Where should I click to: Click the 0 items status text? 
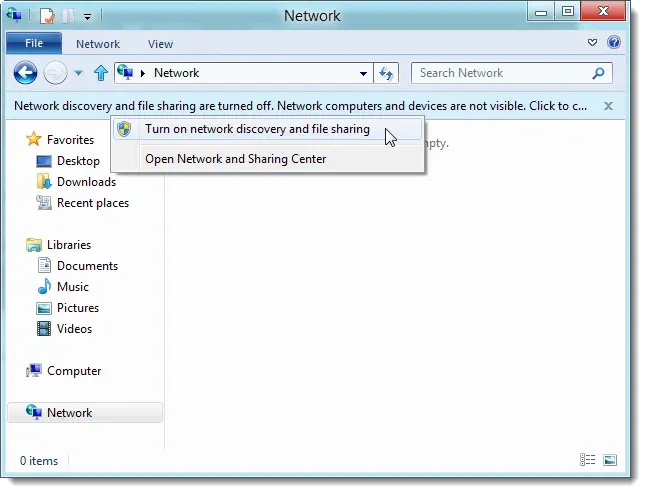39,461
